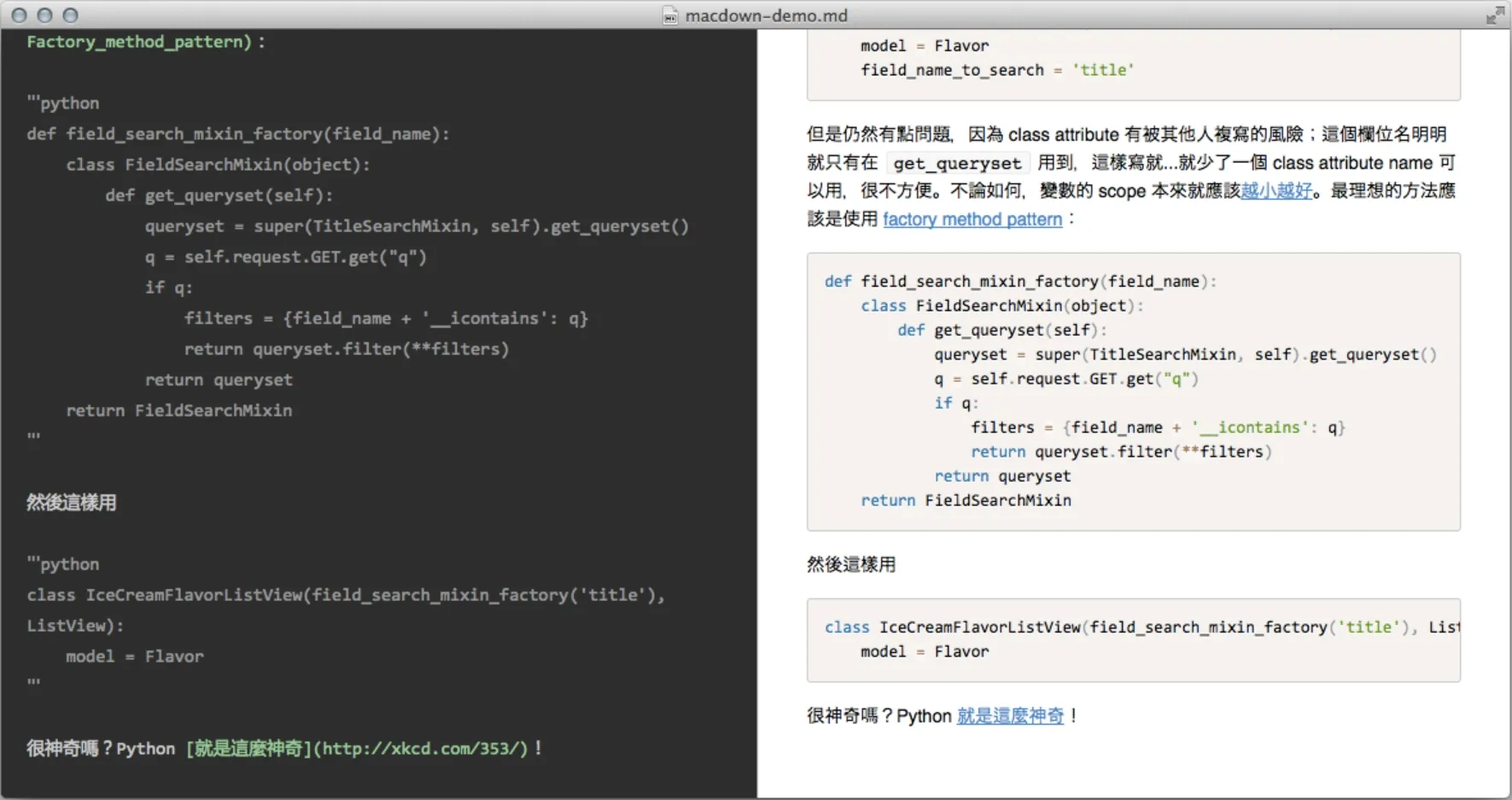Click the inline code "get_queryset" in the preview
Viewport: 1512px width, 800px height.
pyautogui.click(x=957, y=162)
